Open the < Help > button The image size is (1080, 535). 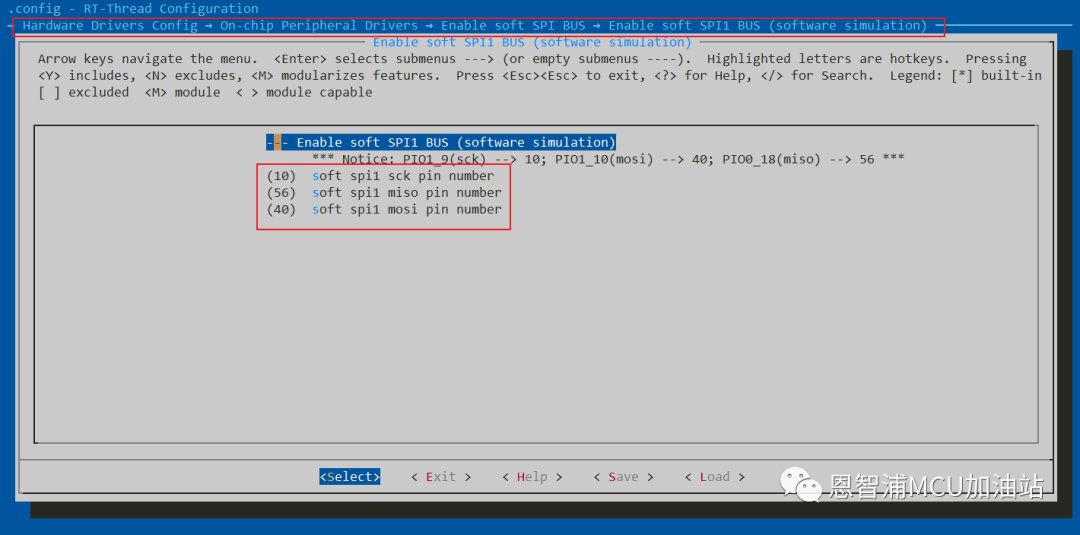[532, 476]
